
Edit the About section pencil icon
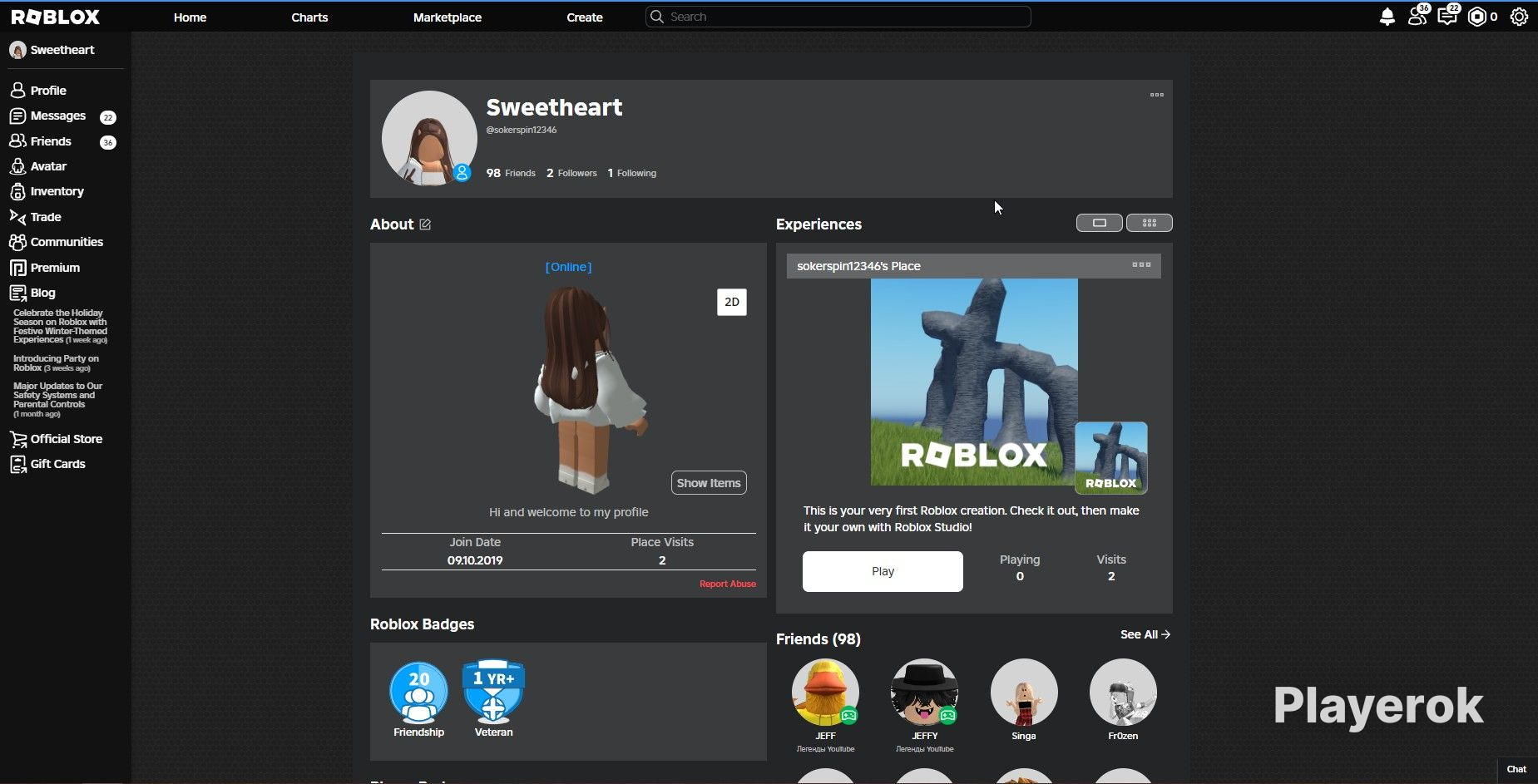point(425,224)
